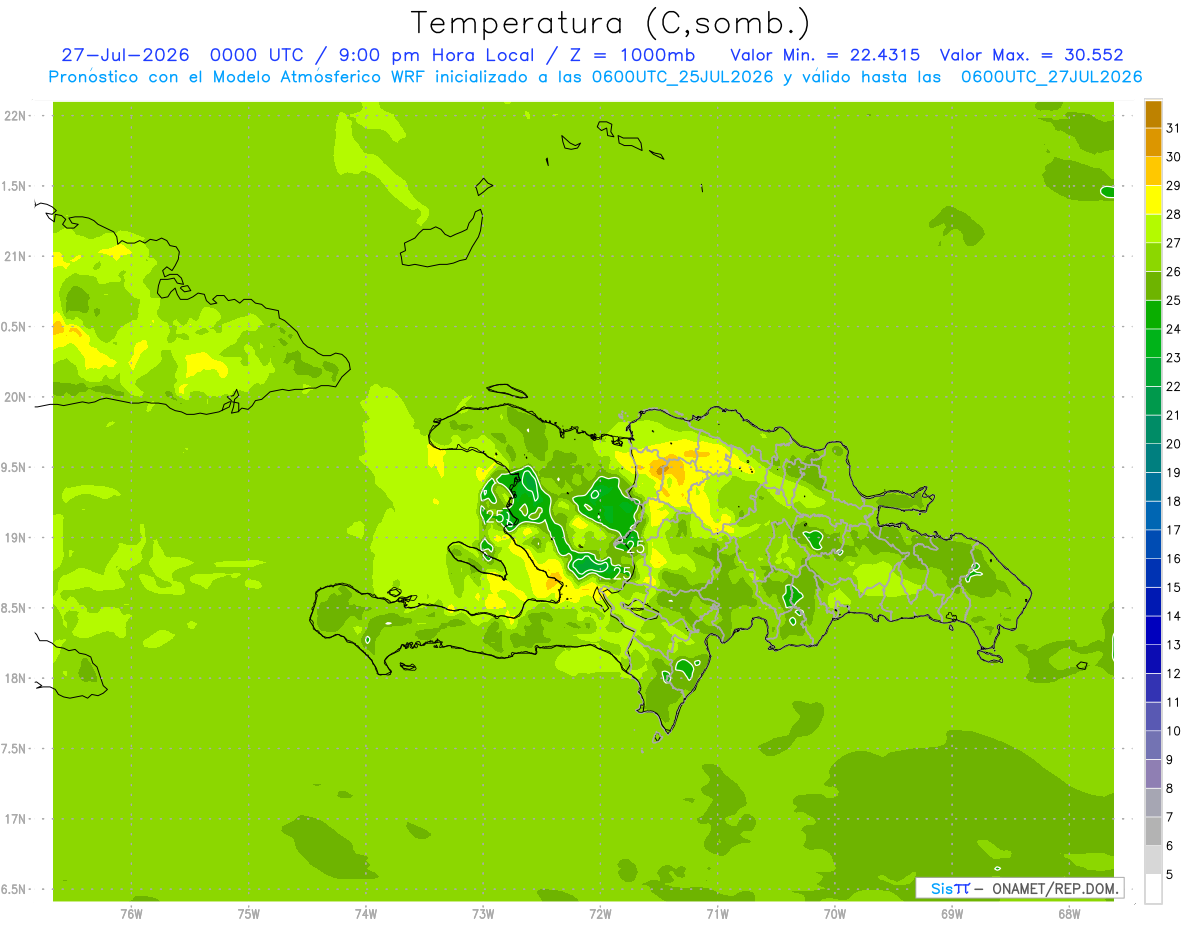Screen dimensions: 1200x927
Task: Pick the gray legend swatch between 6 and 7
Action: (1153, 832)
